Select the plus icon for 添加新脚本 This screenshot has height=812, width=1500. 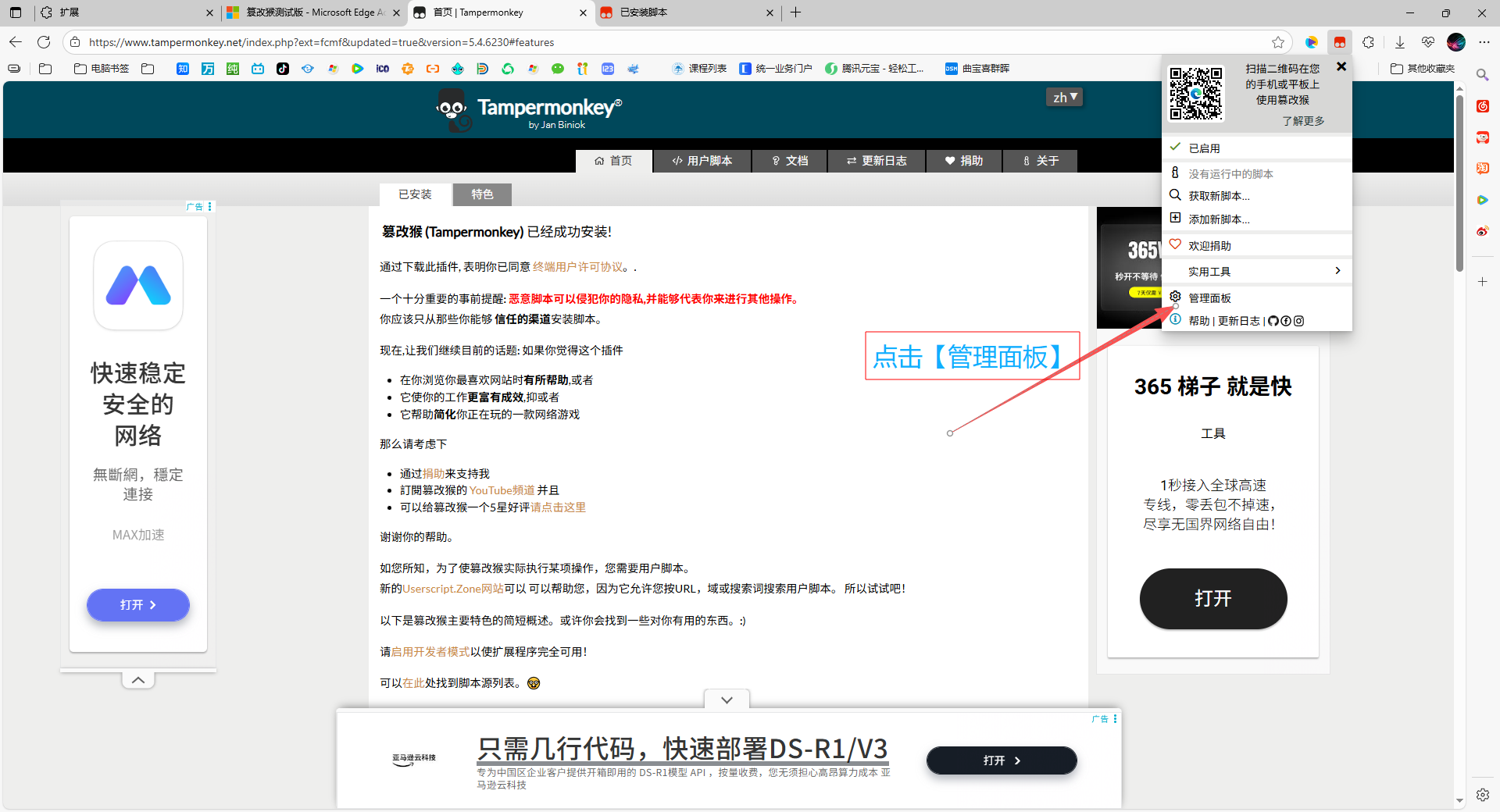(1176, 219)
